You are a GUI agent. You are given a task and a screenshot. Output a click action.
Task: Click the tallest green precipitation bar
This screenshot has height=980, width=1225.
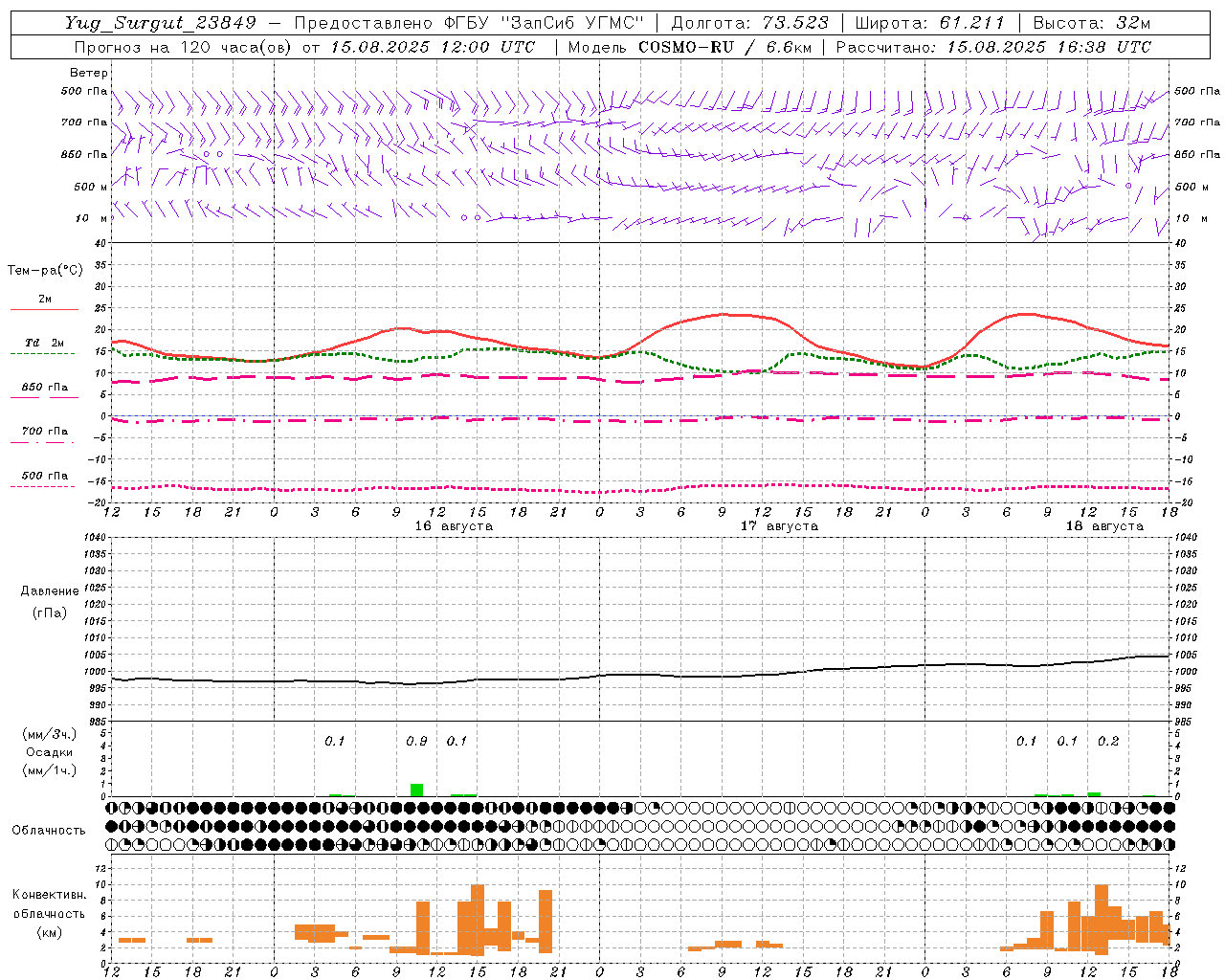click(416, 791)
